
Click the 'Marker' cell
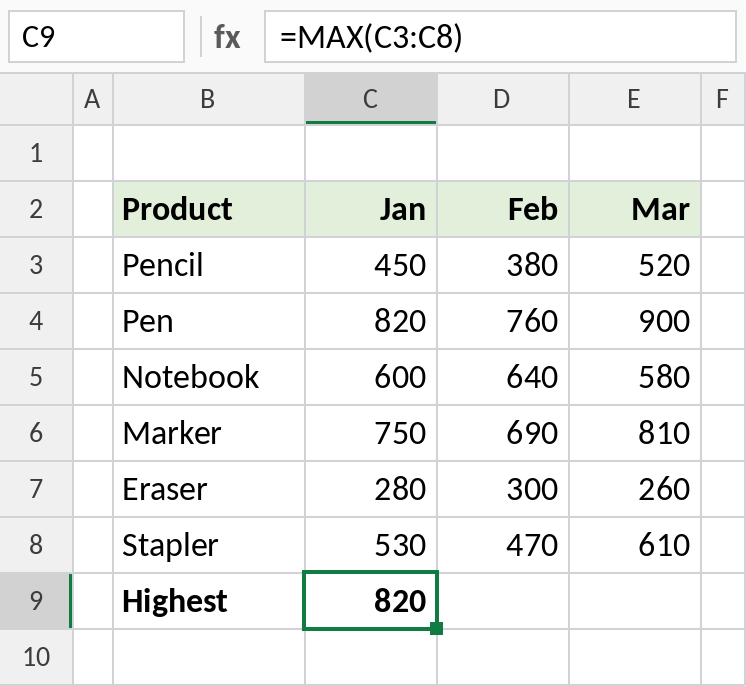[209, 433]
